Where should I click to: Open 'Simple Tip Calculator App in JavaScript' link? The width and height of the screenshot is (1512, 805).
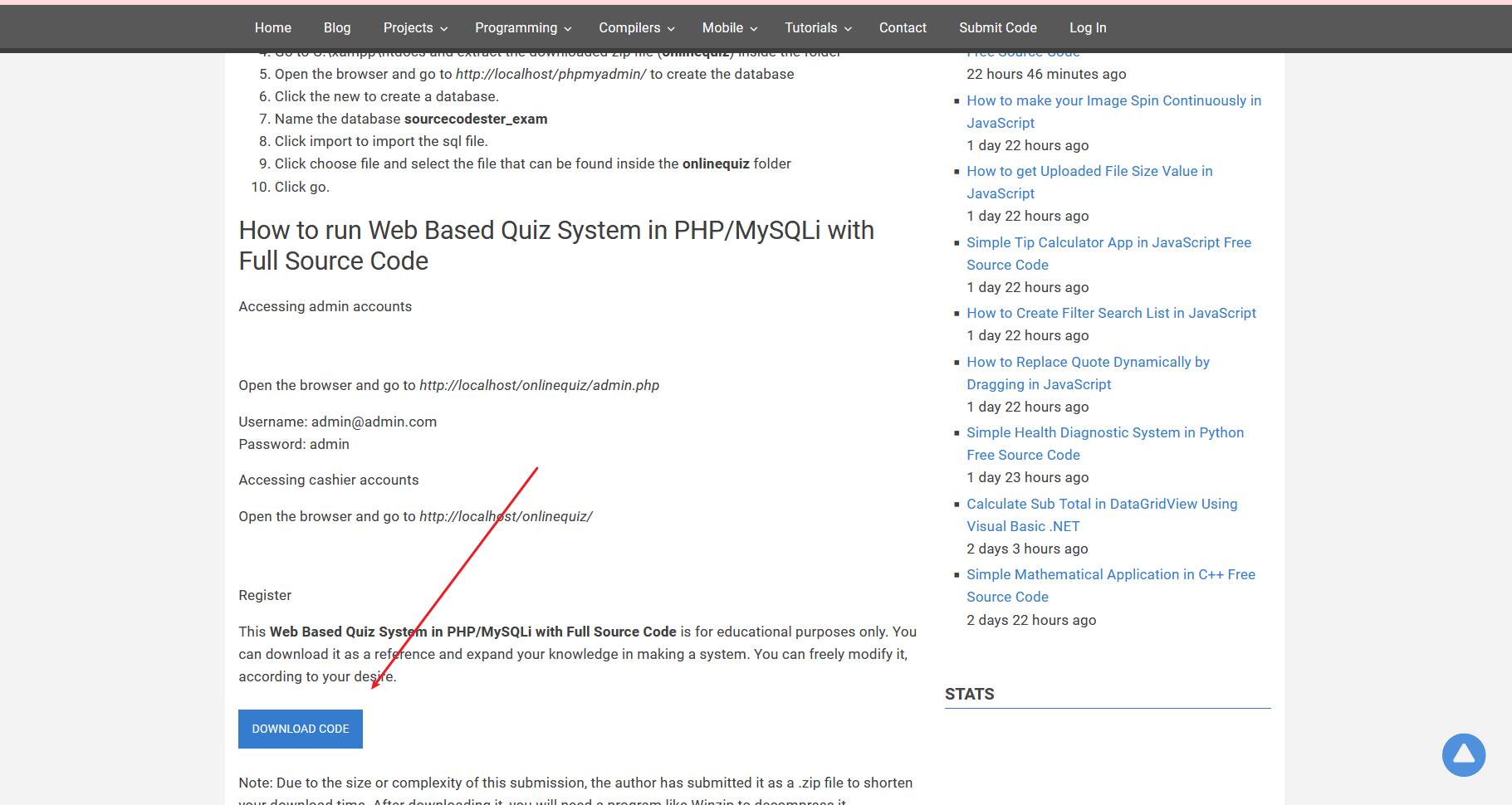click(x=1108, y=253)
